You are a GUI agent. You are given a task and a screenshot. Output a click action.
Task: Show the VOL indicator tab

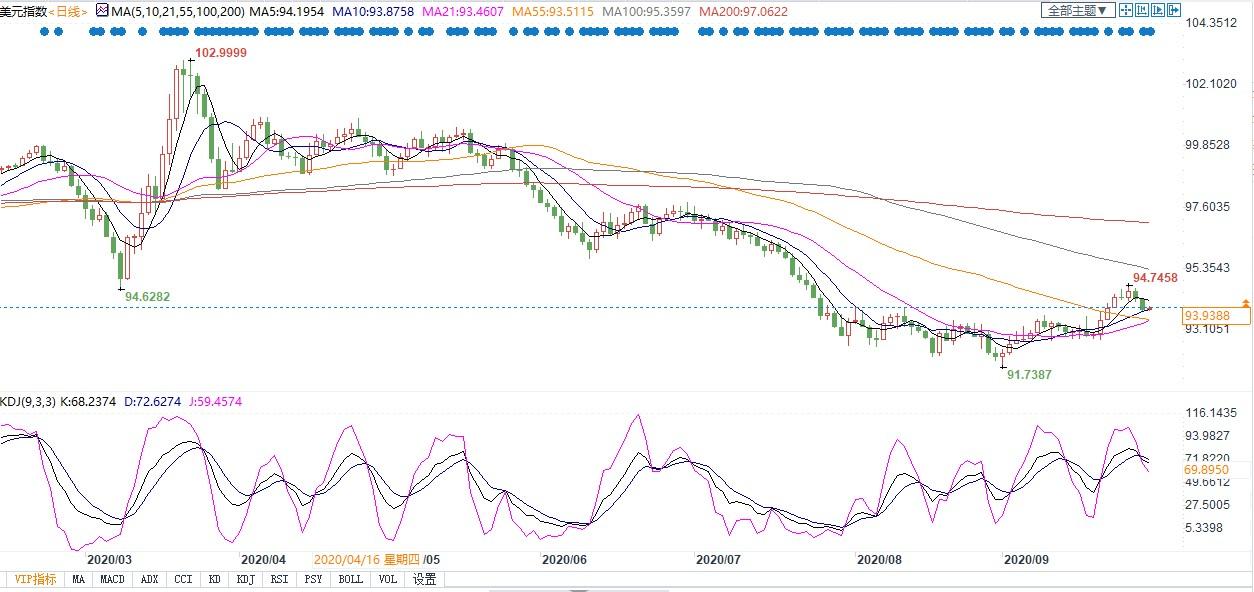(388, 579)
